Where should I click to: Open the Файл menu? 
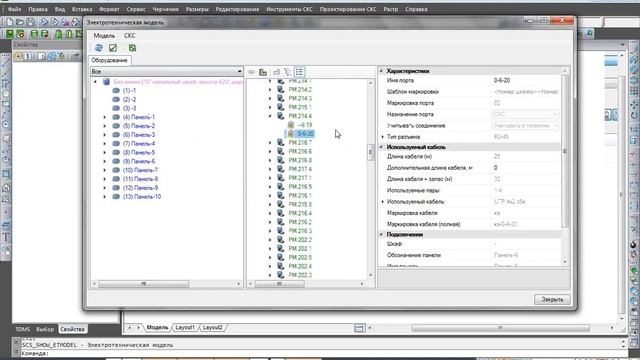pos(14,9)
